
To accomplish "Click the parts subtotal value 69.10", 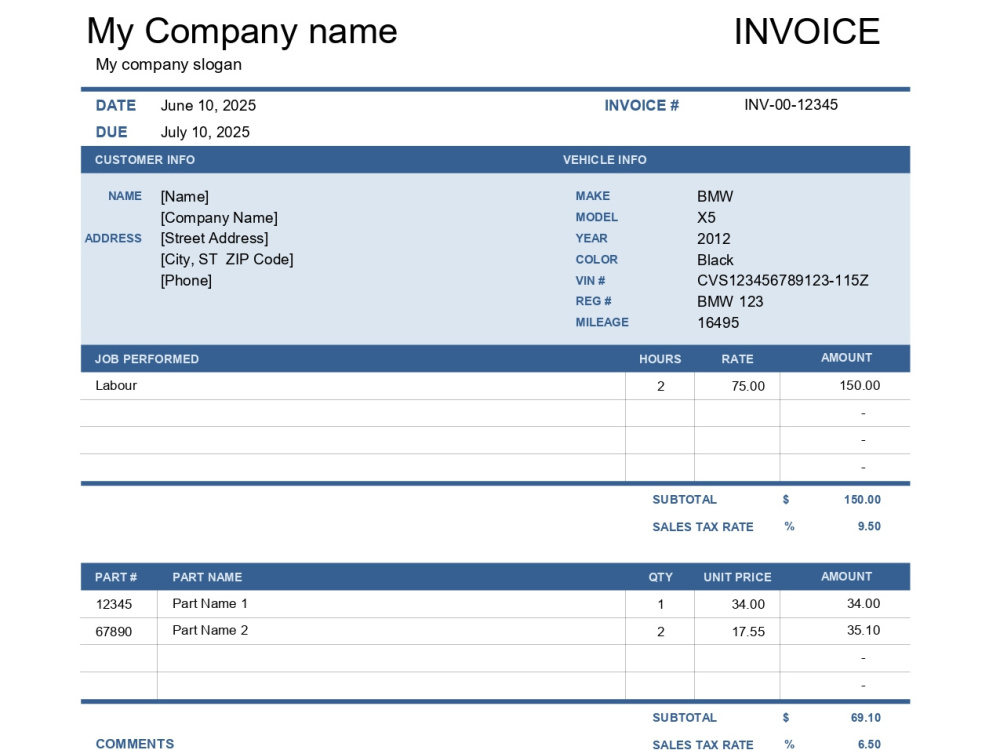I will (x=865, y=717).
